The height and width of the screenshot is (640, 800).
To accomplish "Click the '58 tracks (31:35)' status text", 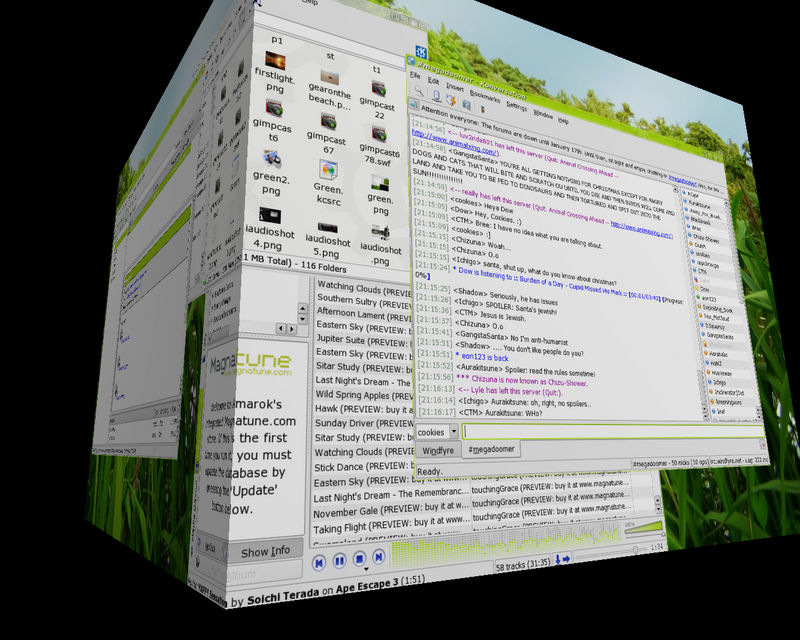I will (x=522, y=565).
